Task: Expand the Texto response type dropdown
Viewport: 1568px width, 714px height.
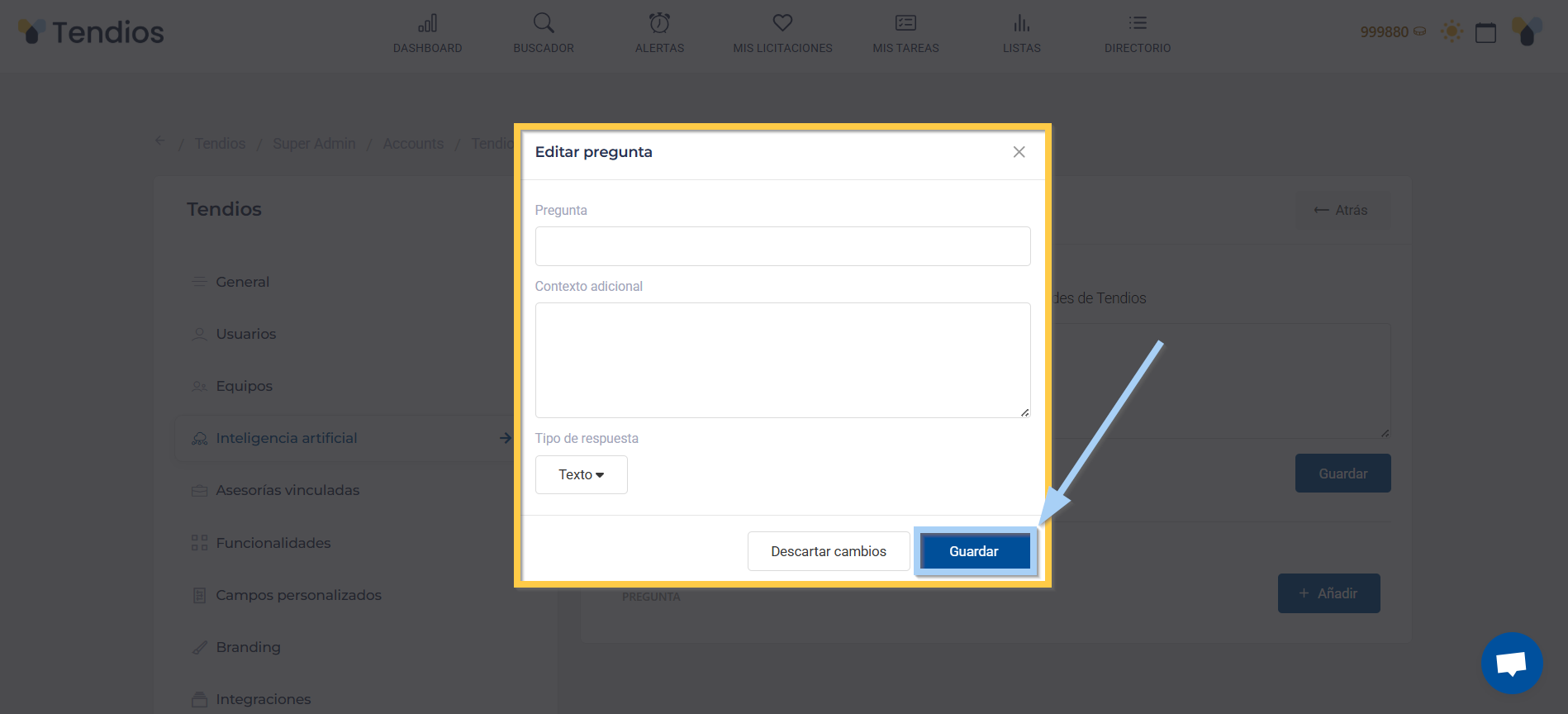Action: [581, 474]
